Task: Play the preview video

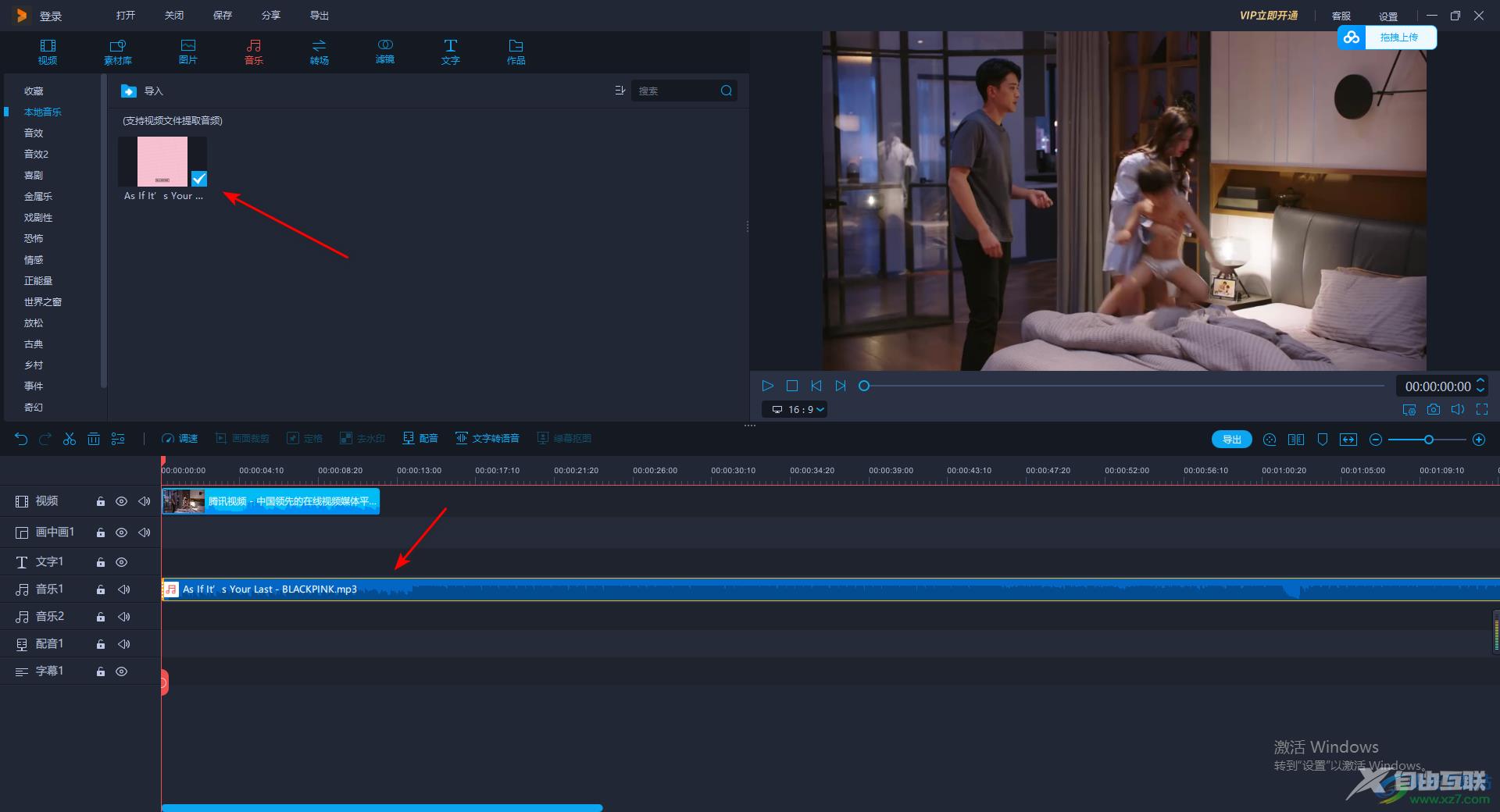Action: point(767,386)
